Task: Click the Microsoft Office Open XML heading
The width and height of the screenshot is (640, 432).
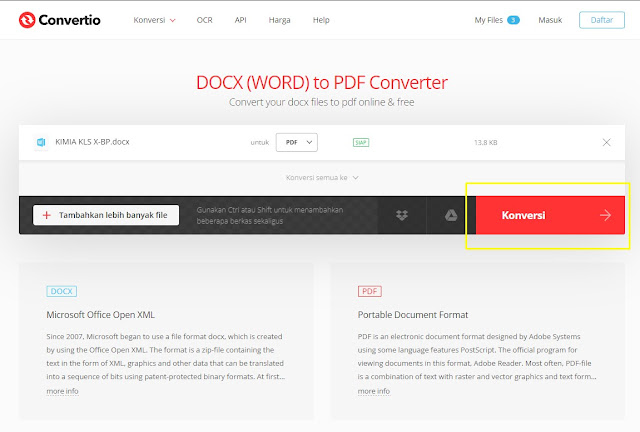Action: click(x=100, y=315)
